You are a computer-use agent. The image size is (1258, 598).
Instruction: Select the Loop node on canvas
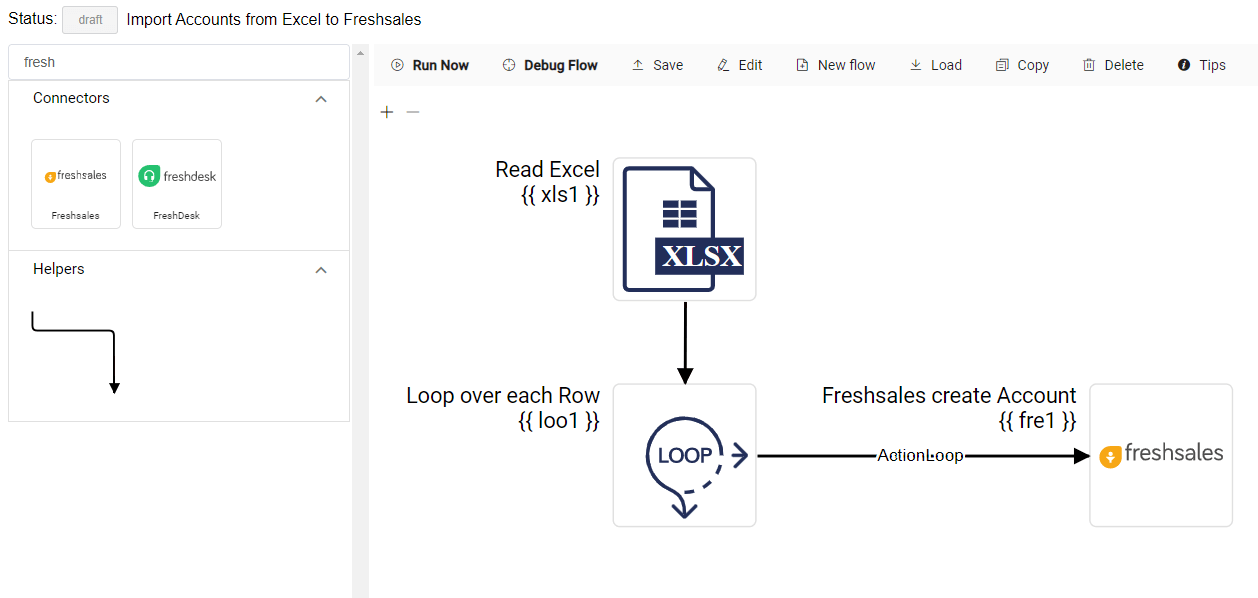point(685,455)
